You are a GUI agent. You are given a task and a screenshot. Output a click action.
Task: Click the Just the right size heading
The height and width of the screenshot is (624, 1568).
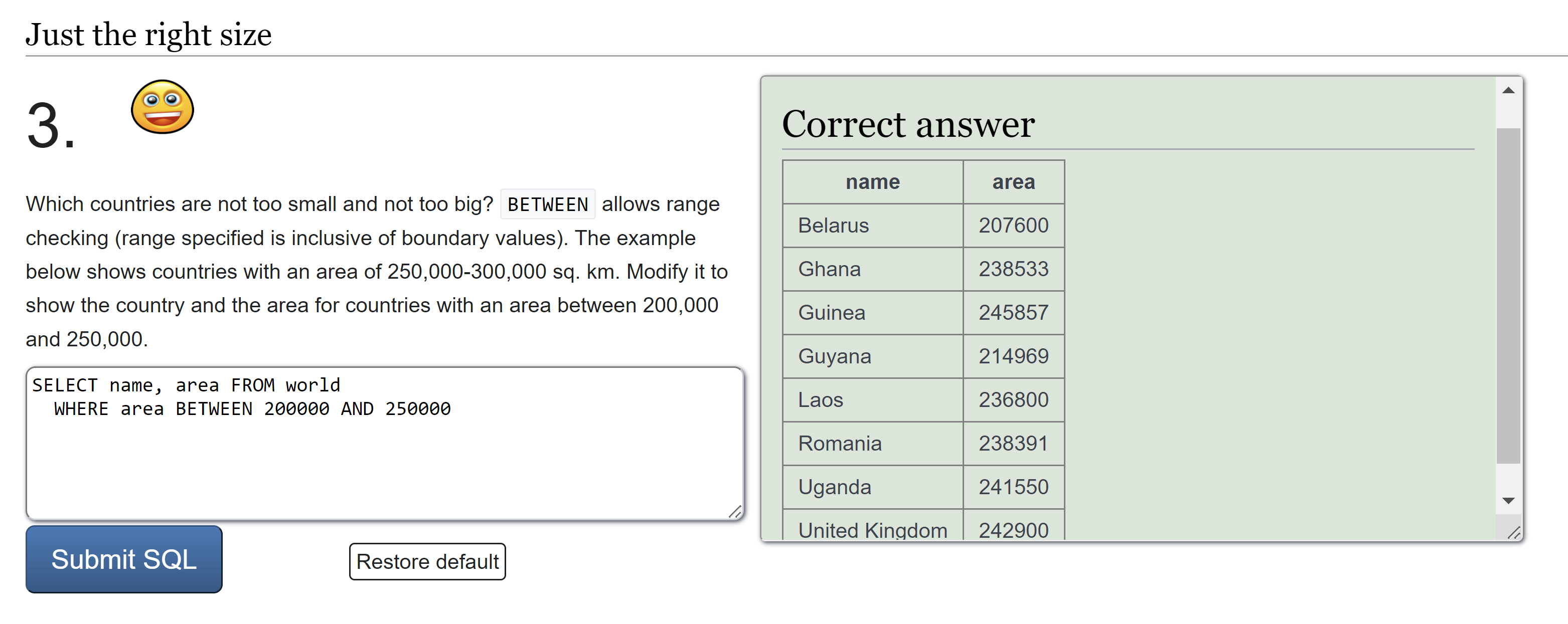148,35
